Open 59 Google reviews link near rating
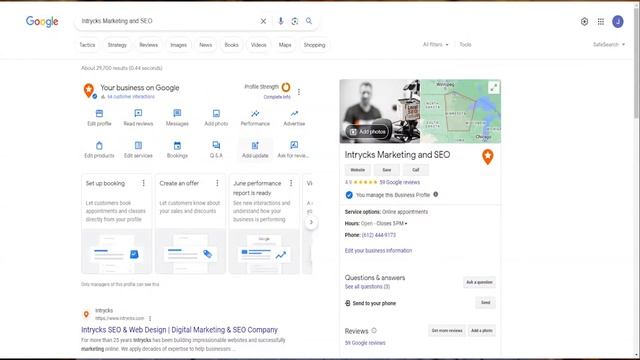The height and width of the screenshot is (360, 640). (x=400, y=182)
